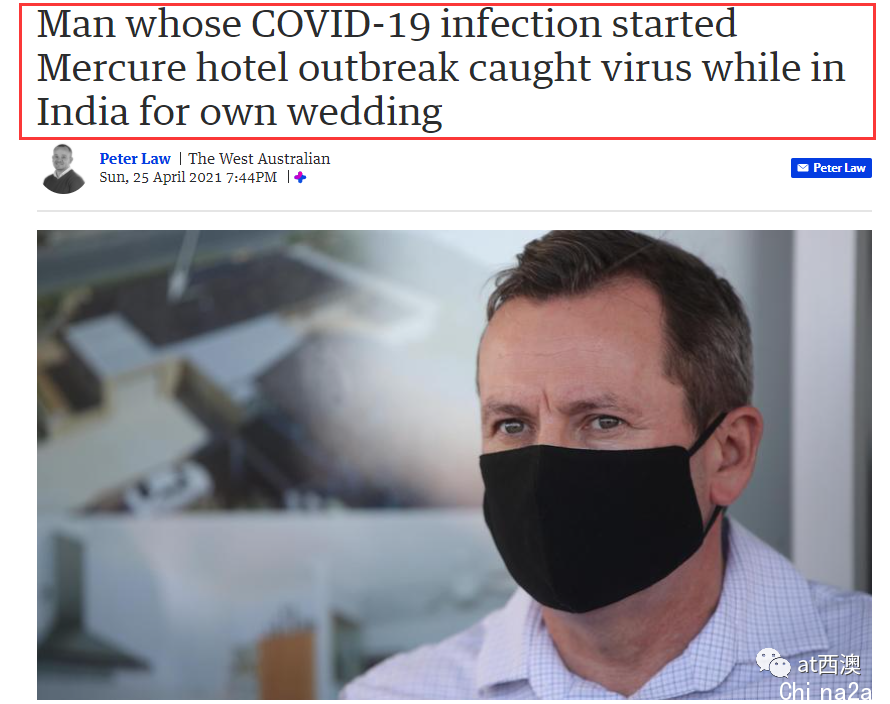
Task: Click the word India in the headline
Action: pos(82,112)
